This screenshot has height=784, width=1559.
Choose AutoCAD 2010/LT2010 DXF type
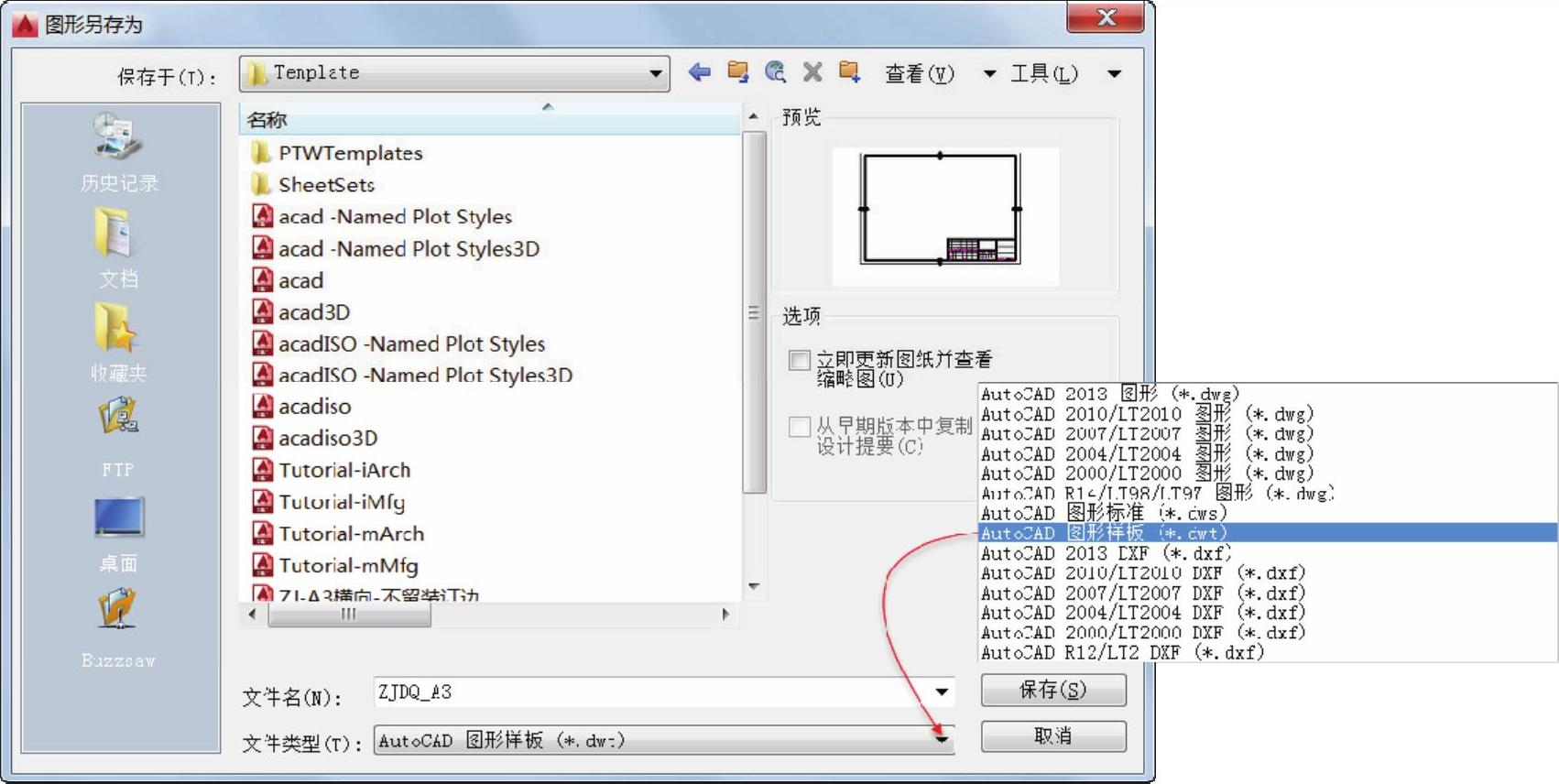[x=1268, y=573]
